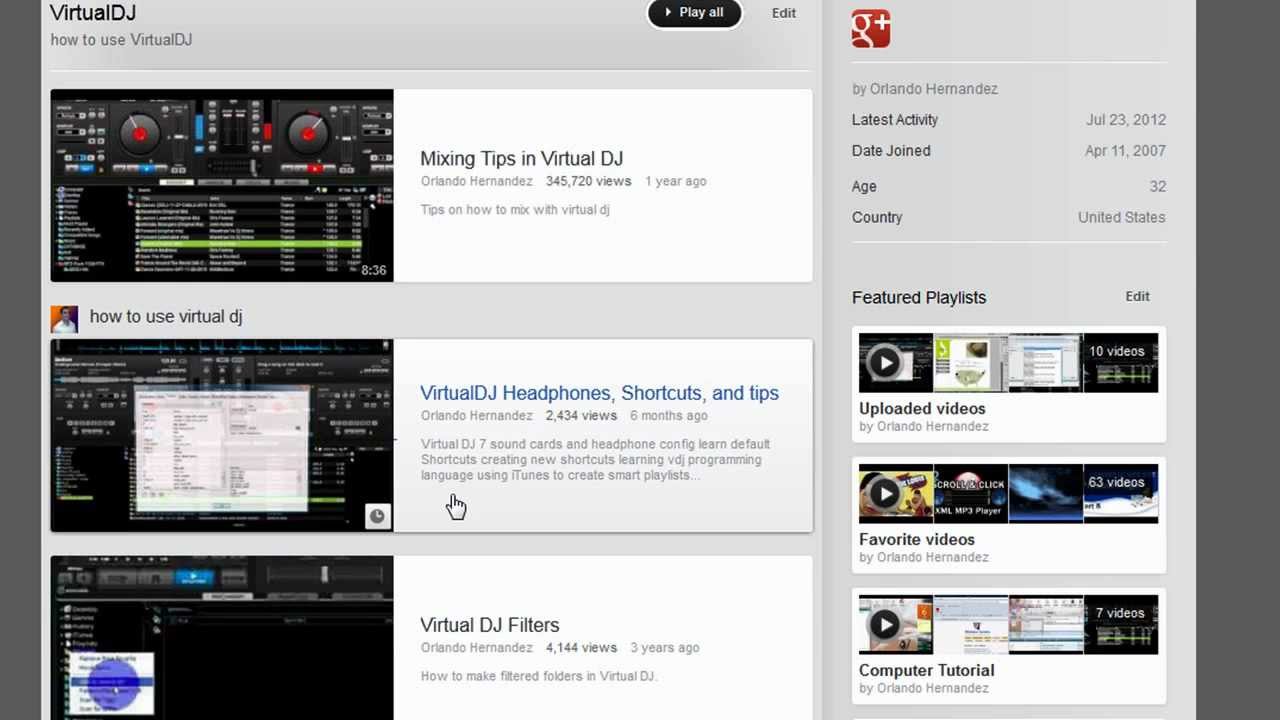
Task: Click the '6 months ago' text
Action: [668, 415]
